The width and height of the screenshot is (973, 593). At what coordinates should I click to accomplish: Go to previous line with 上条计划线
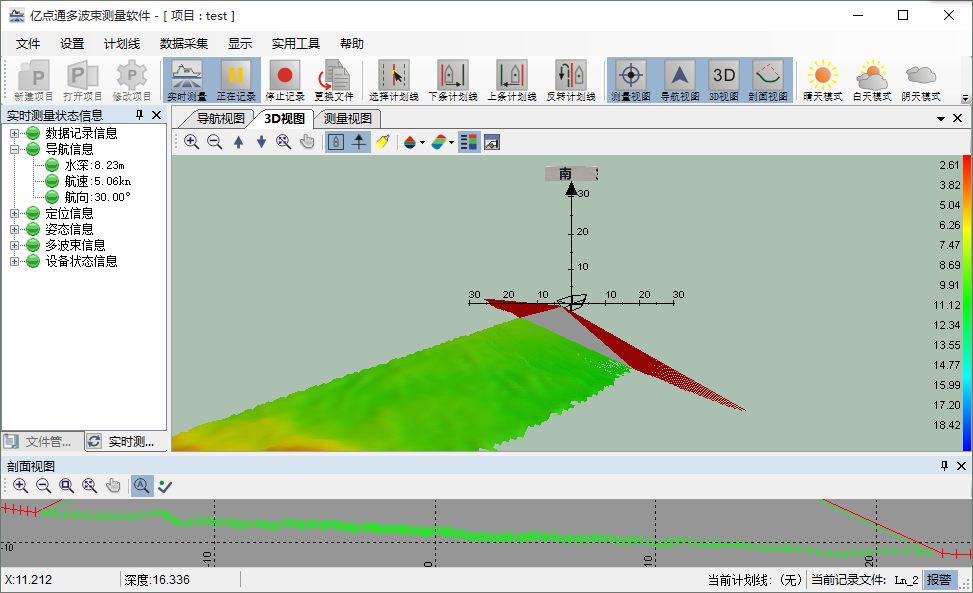pyautogui.click(x=512, y=81)
